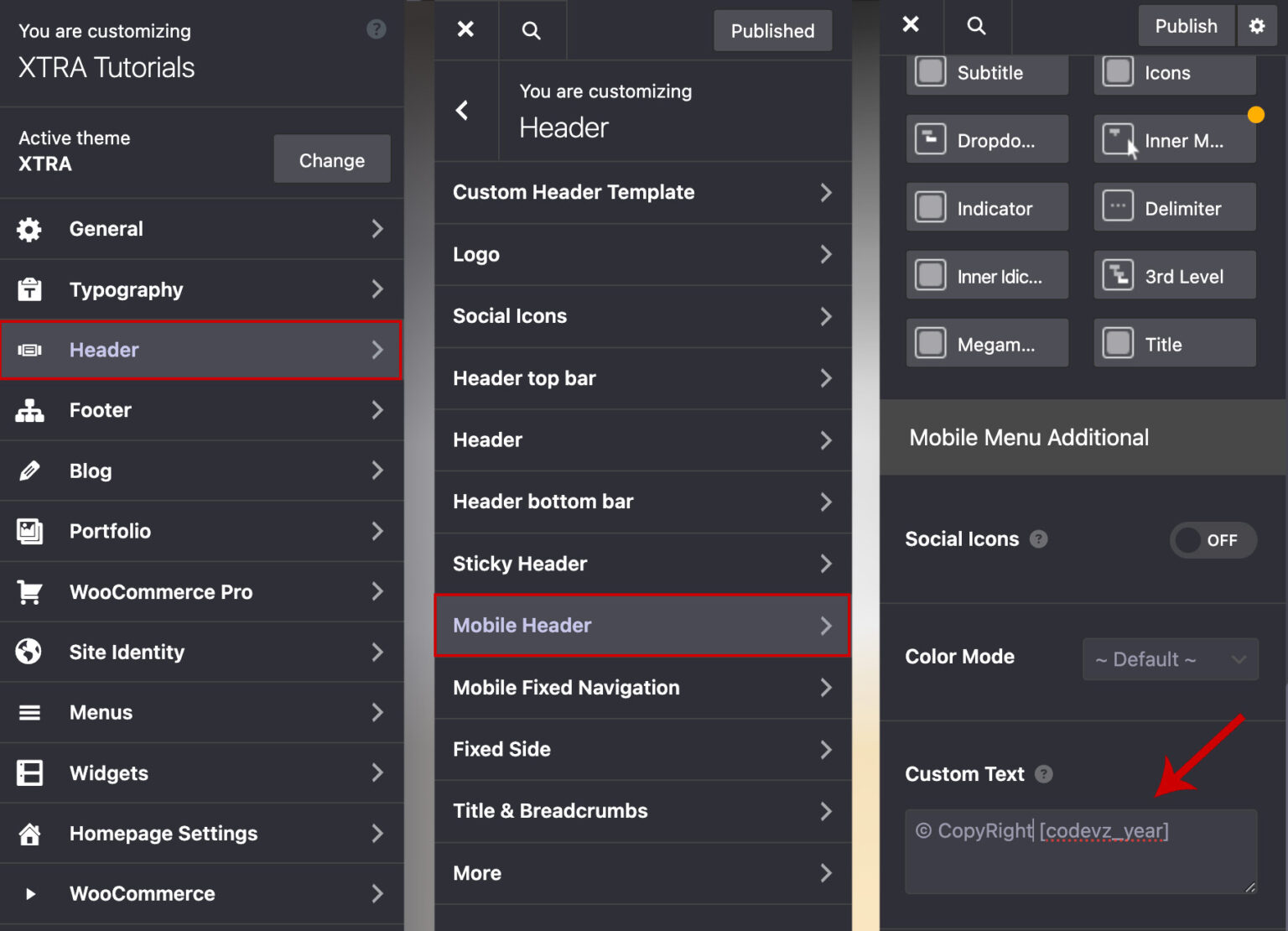Viewport: 1288px width, 931px height.
Task: Open the customizer search via magnifier icon
Action: click(x=977, y=25)
